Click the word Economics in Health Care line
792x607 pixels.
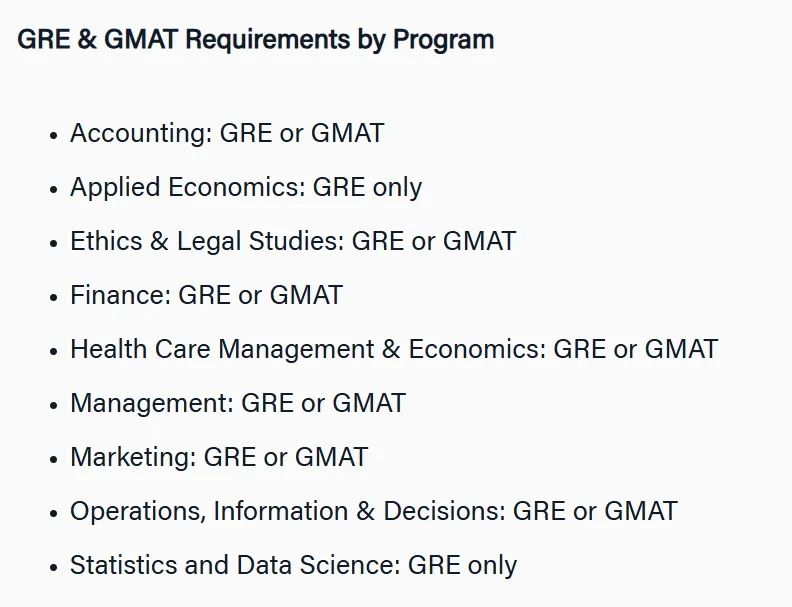point(477,349)
